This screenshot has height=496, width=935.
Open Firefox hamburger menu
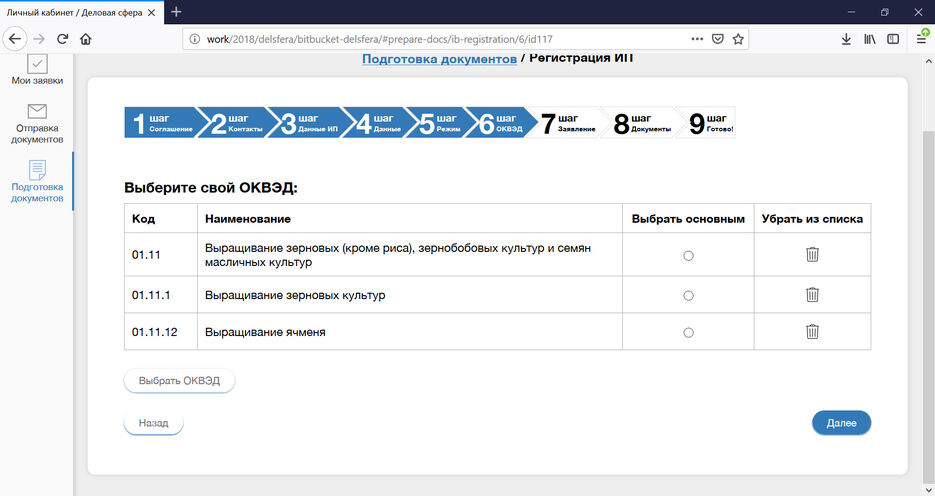click(x=921, y=39)
